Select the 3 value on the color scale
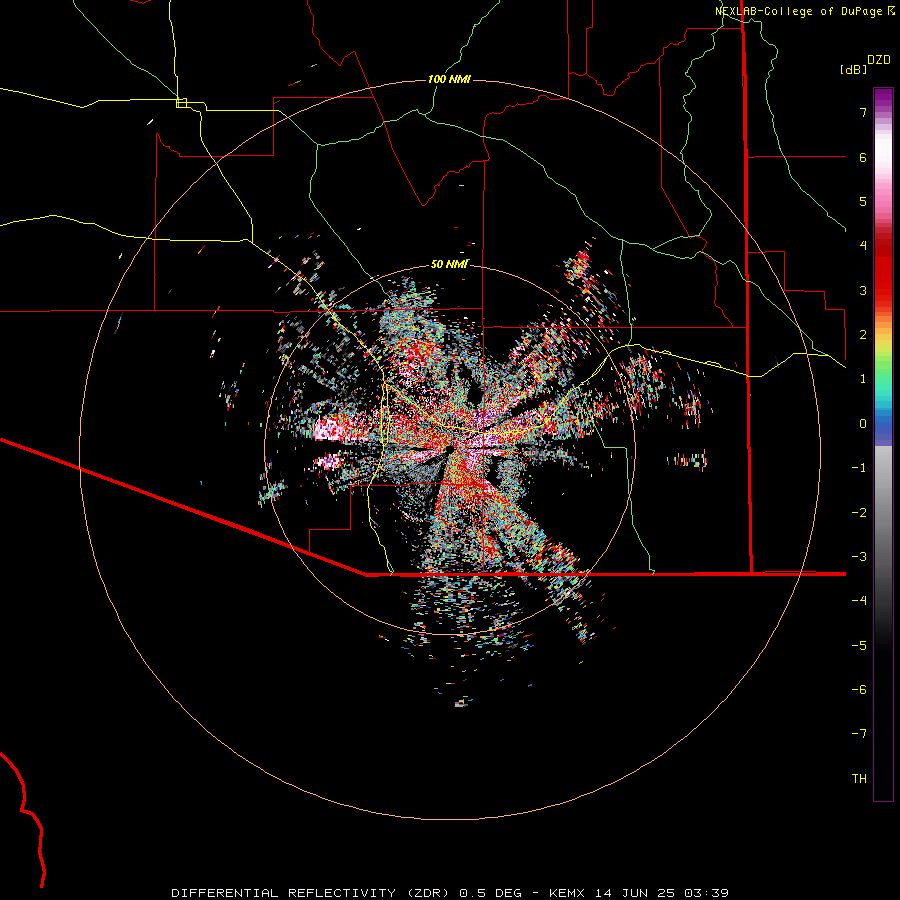This screenshot has width=900, height=900. tap(863, 290)
